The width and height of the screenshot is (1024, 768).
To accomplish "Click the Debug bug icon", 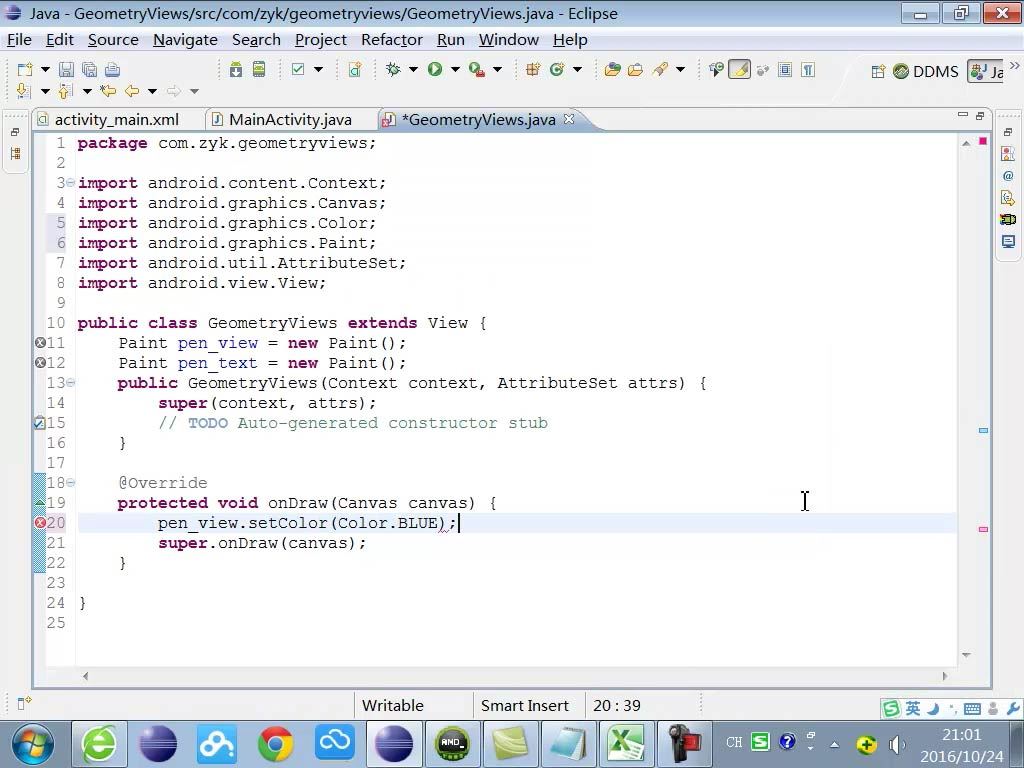I will (x=393, y=69).
